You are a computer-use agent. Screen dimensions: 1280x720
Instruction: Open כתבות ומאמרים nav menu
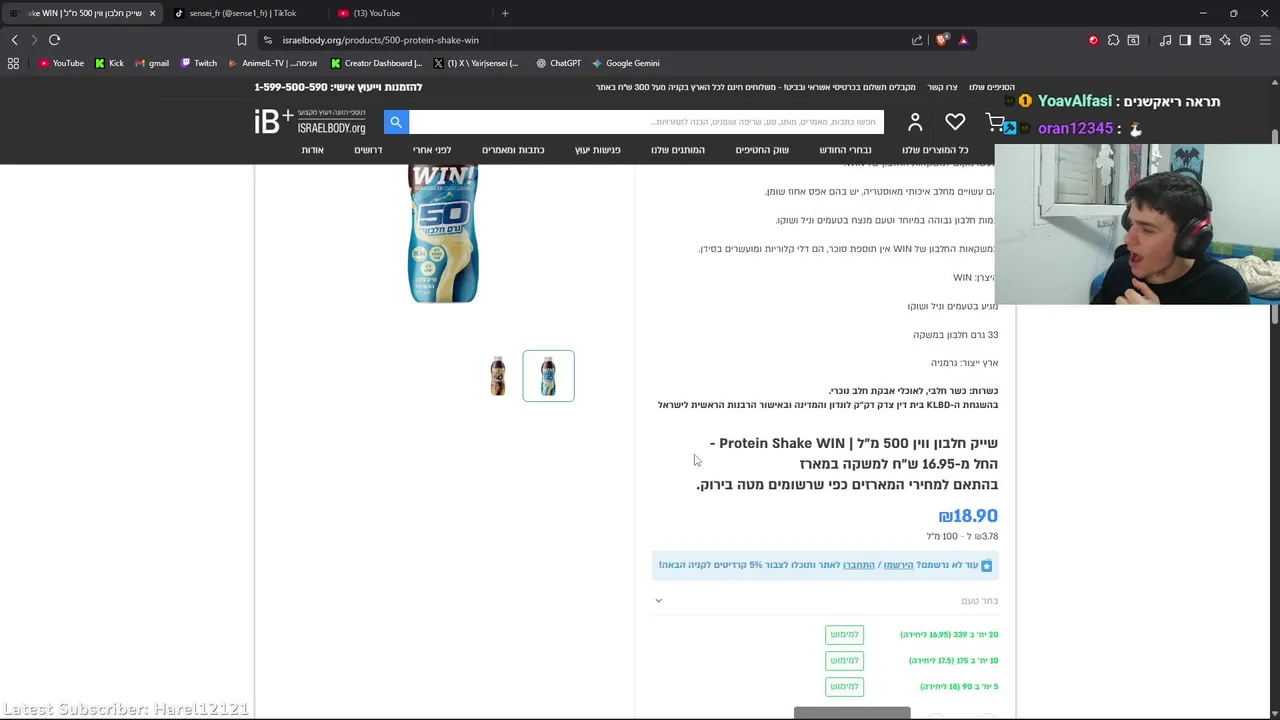[513, 150]
